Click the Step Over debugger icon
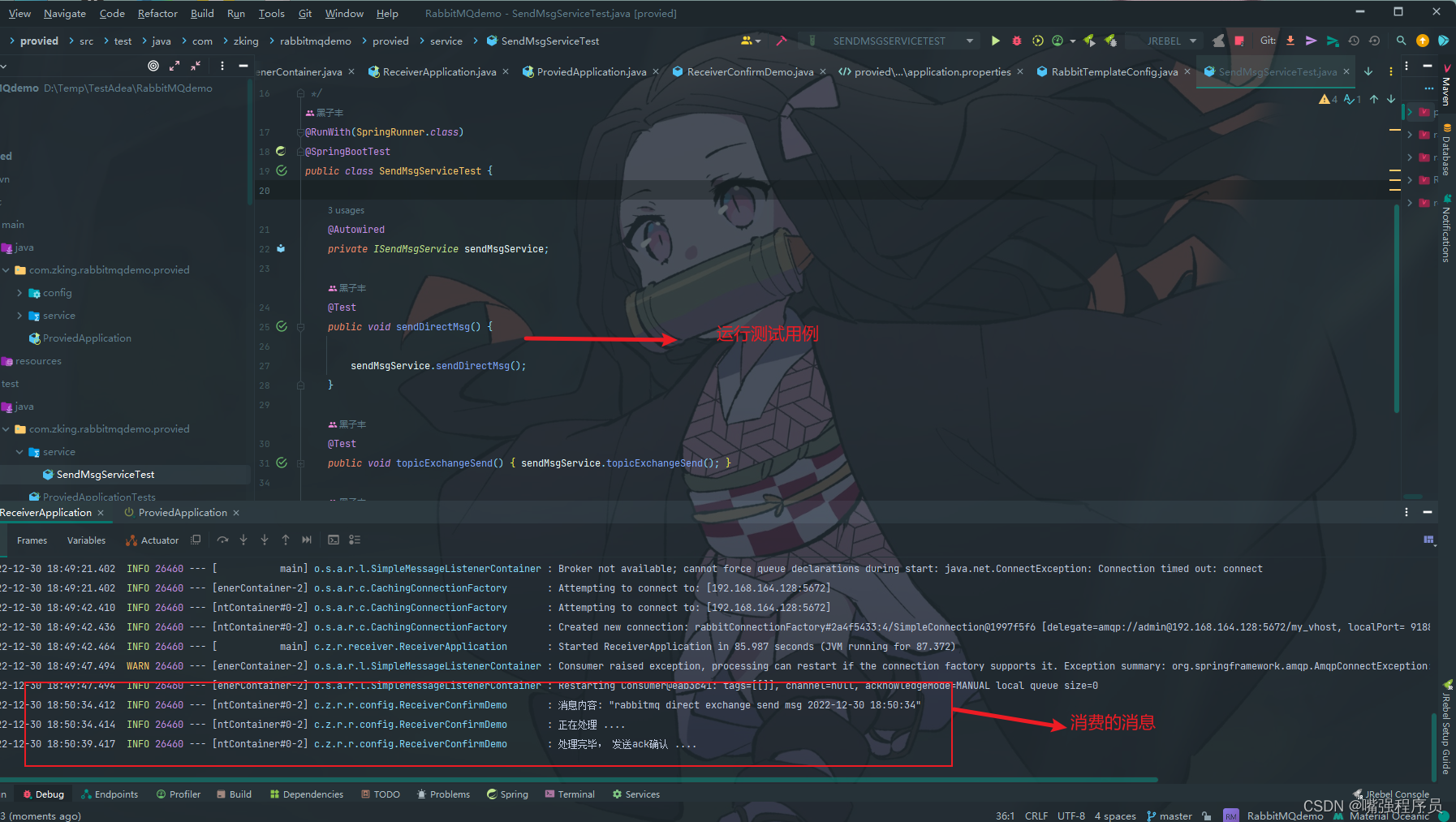The height and width of the screenshot is (822, 1456). (x=222, y=540)
